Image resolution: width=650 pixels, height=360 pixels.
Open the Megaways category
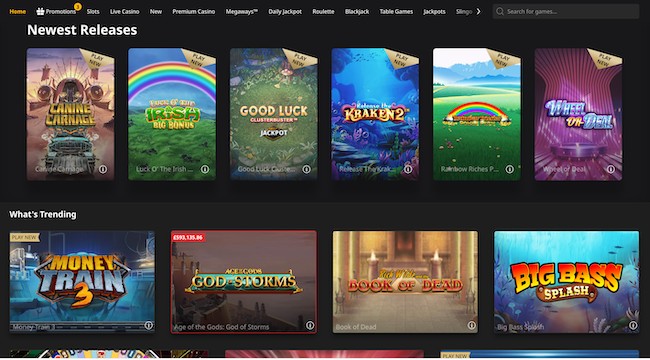[x=242, y=12]
